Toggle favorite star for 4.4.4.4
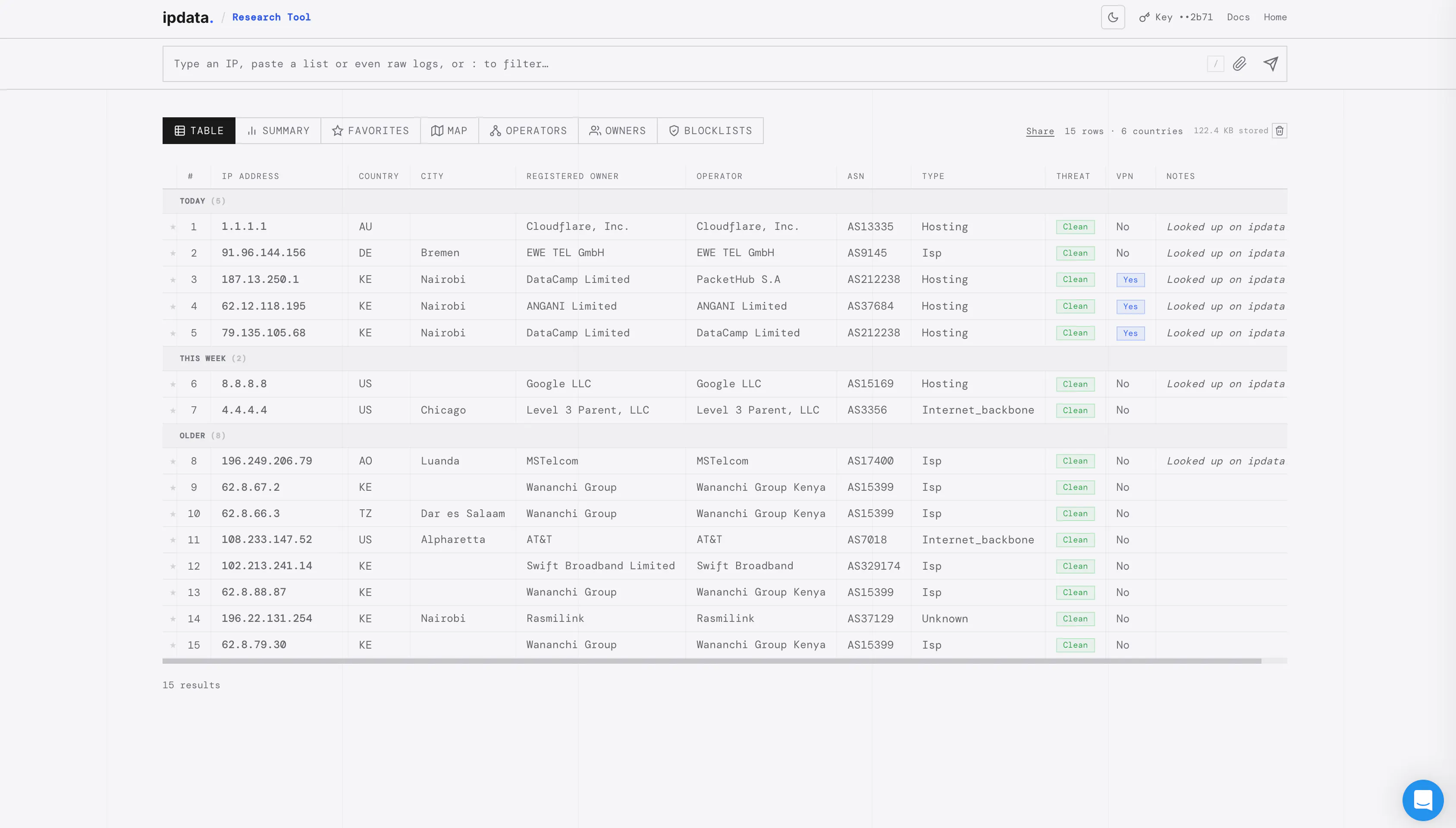 coord(173,411)
